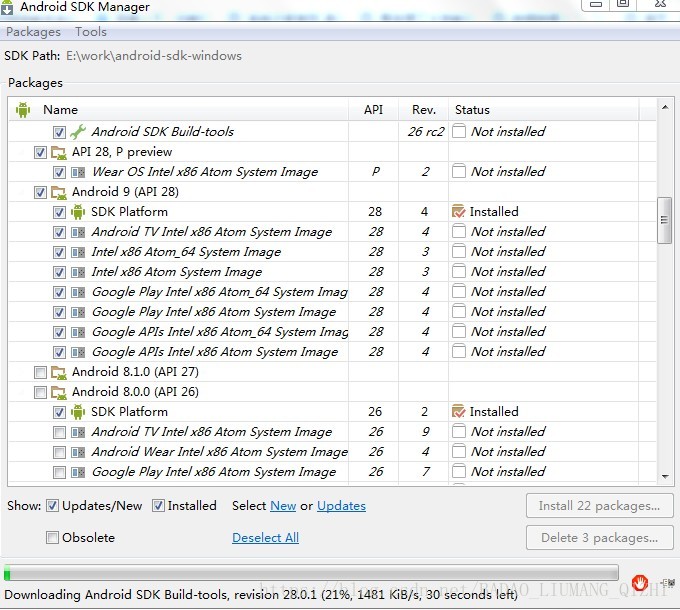Screen dimensions: 680x610
Task: Click Not installed status of Wear OS Intel x86 Atom
Action: coord(508,172)
